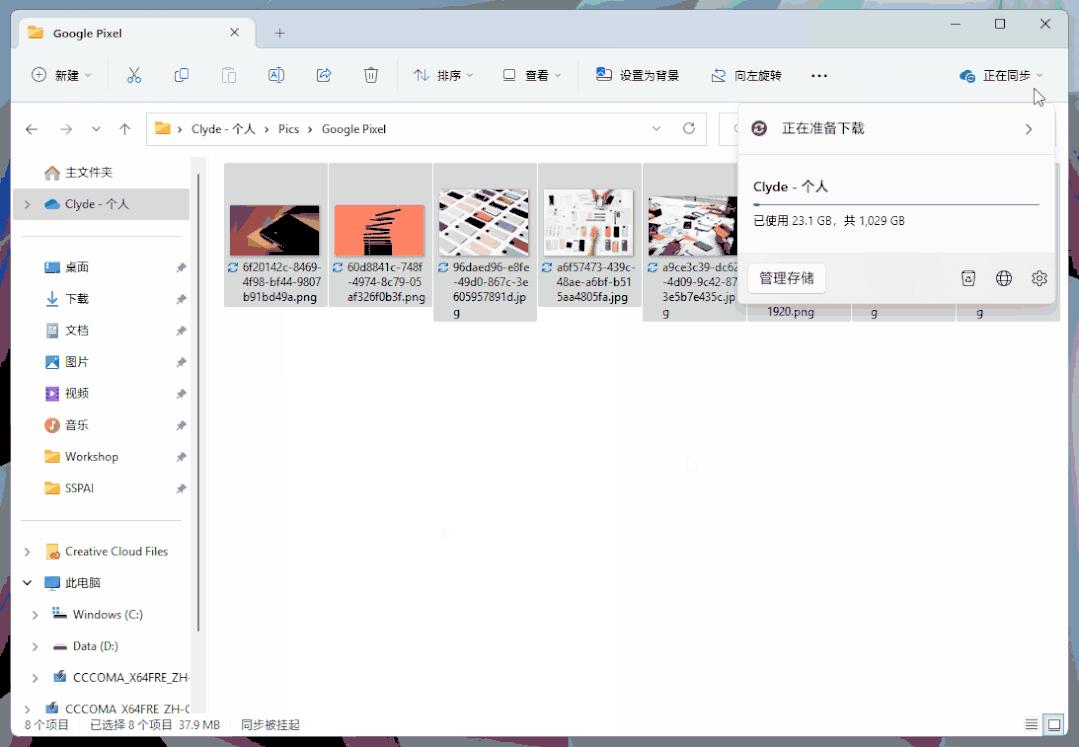
Task: Click 设置为背景 set as background
Action: coord(637,75)
